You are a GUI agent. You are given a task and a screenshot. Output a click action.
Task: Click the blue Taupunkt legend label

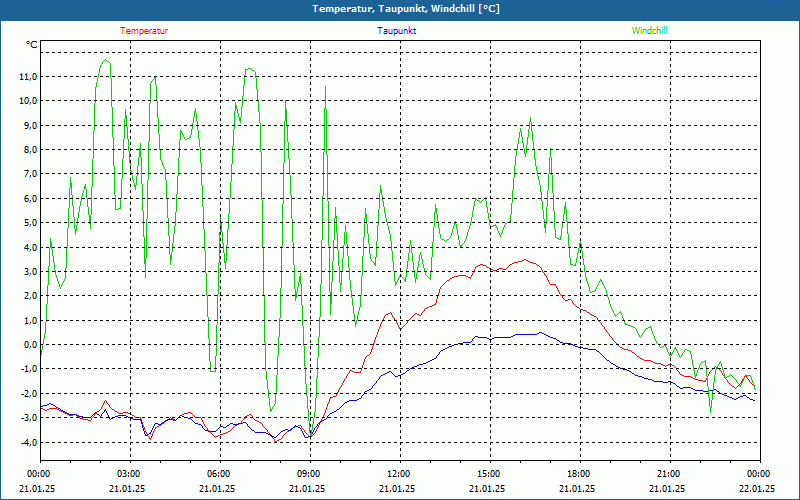396,31
